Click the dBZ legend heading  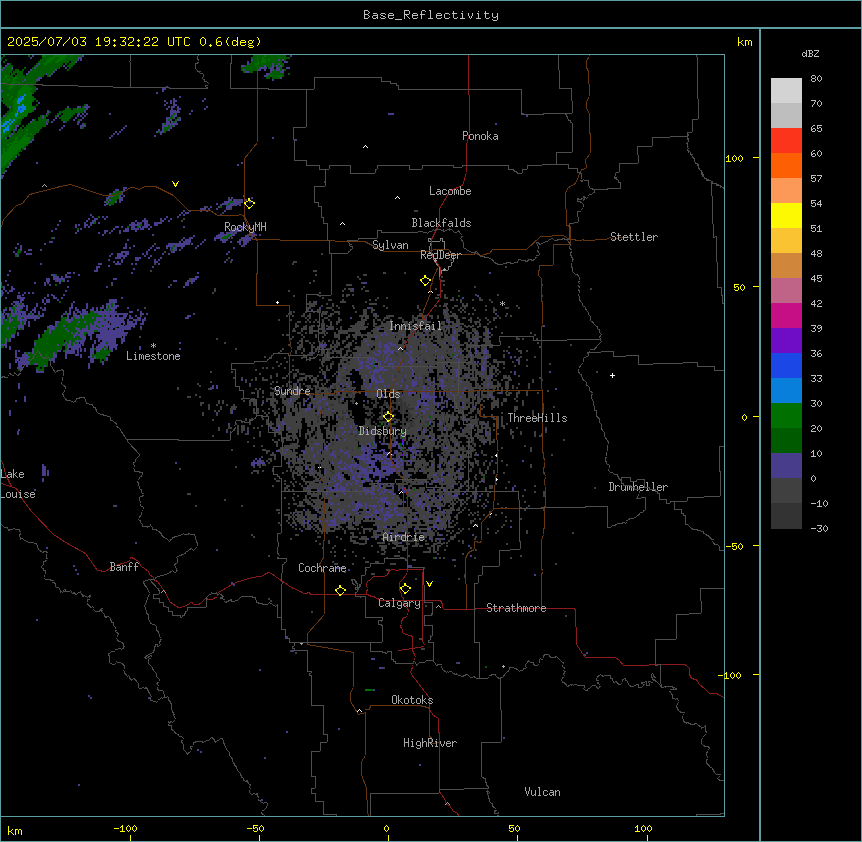(x=810, y=54)
